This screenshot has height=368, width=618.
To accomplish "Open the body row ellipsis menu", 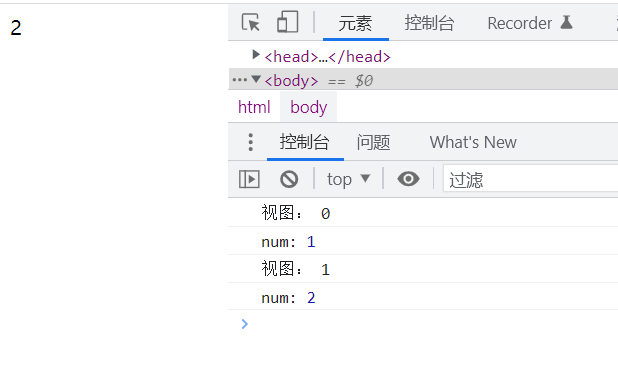I will [240, 80].
